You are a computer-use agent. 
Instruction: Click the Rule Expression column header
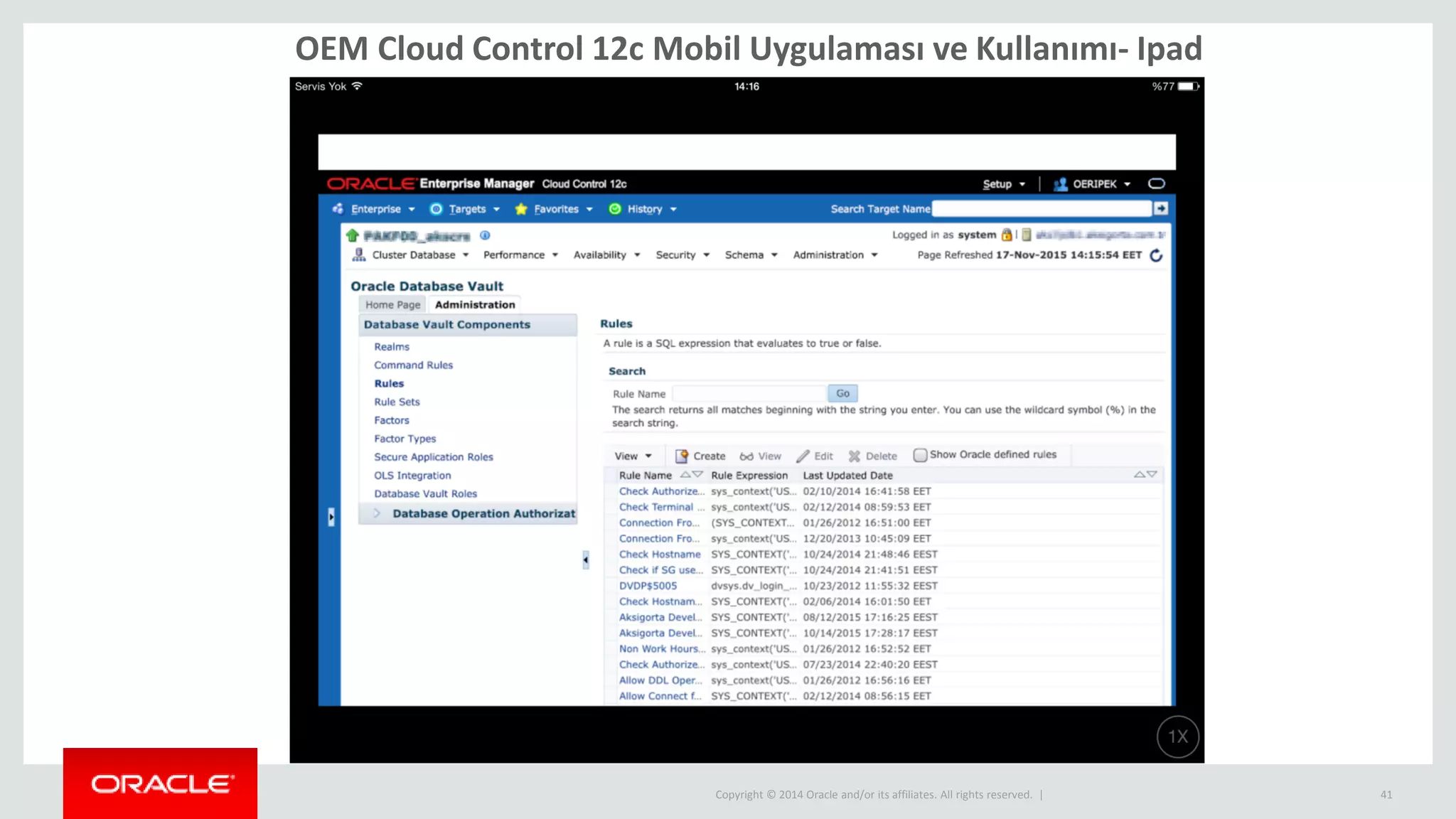pos(749,476)
